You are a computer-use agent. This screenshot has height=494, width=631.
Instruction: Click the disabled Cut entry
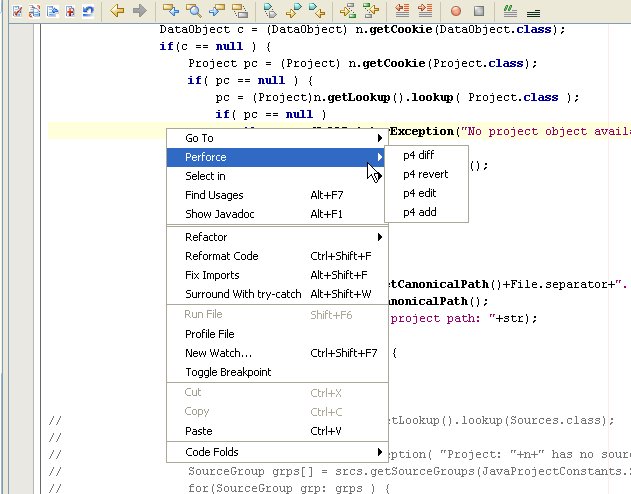277,393
